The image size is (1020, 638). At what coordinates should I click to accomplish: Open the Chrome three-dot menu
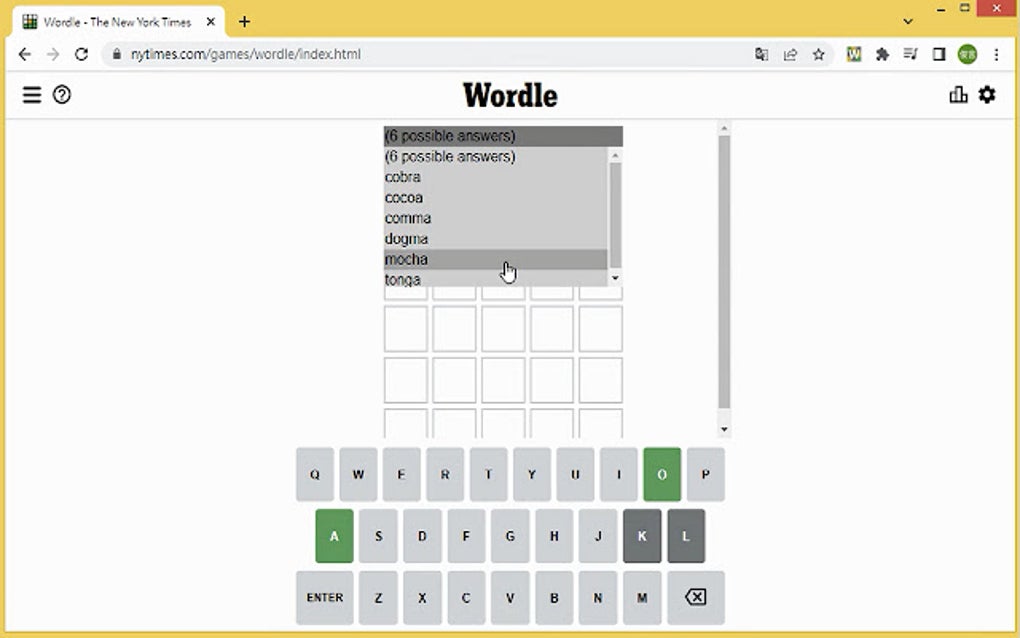(996, 55)
